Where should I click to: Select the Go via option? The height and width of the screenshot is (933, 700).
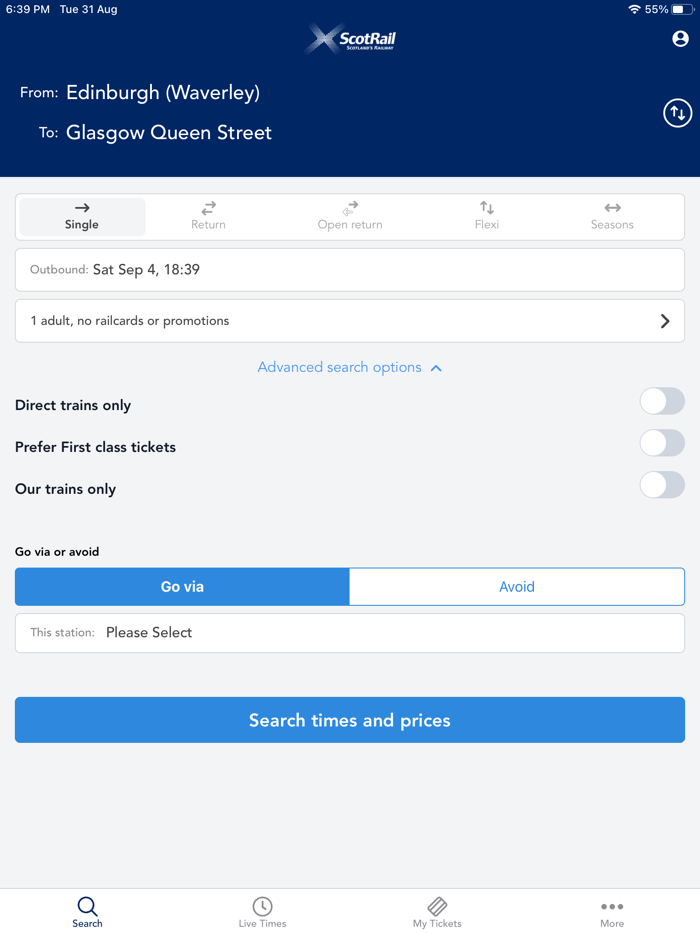coord(181,586)
